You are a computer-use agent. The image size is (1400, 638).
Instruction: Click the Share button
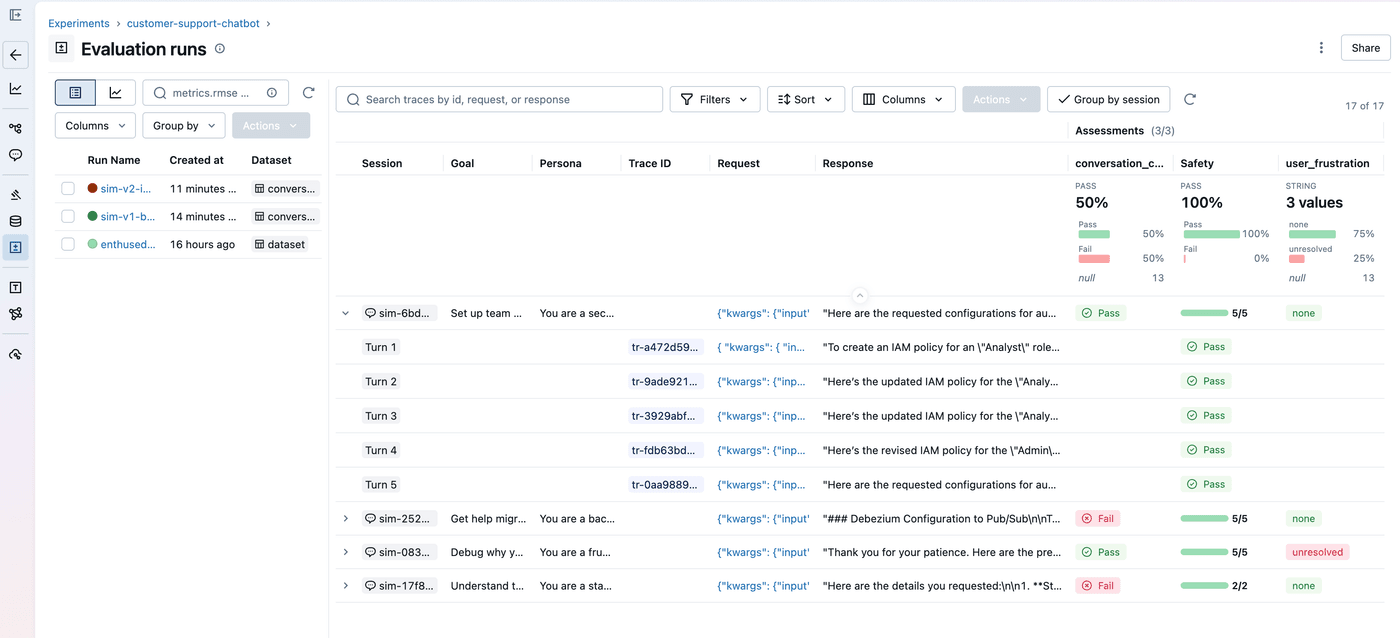1365,47
